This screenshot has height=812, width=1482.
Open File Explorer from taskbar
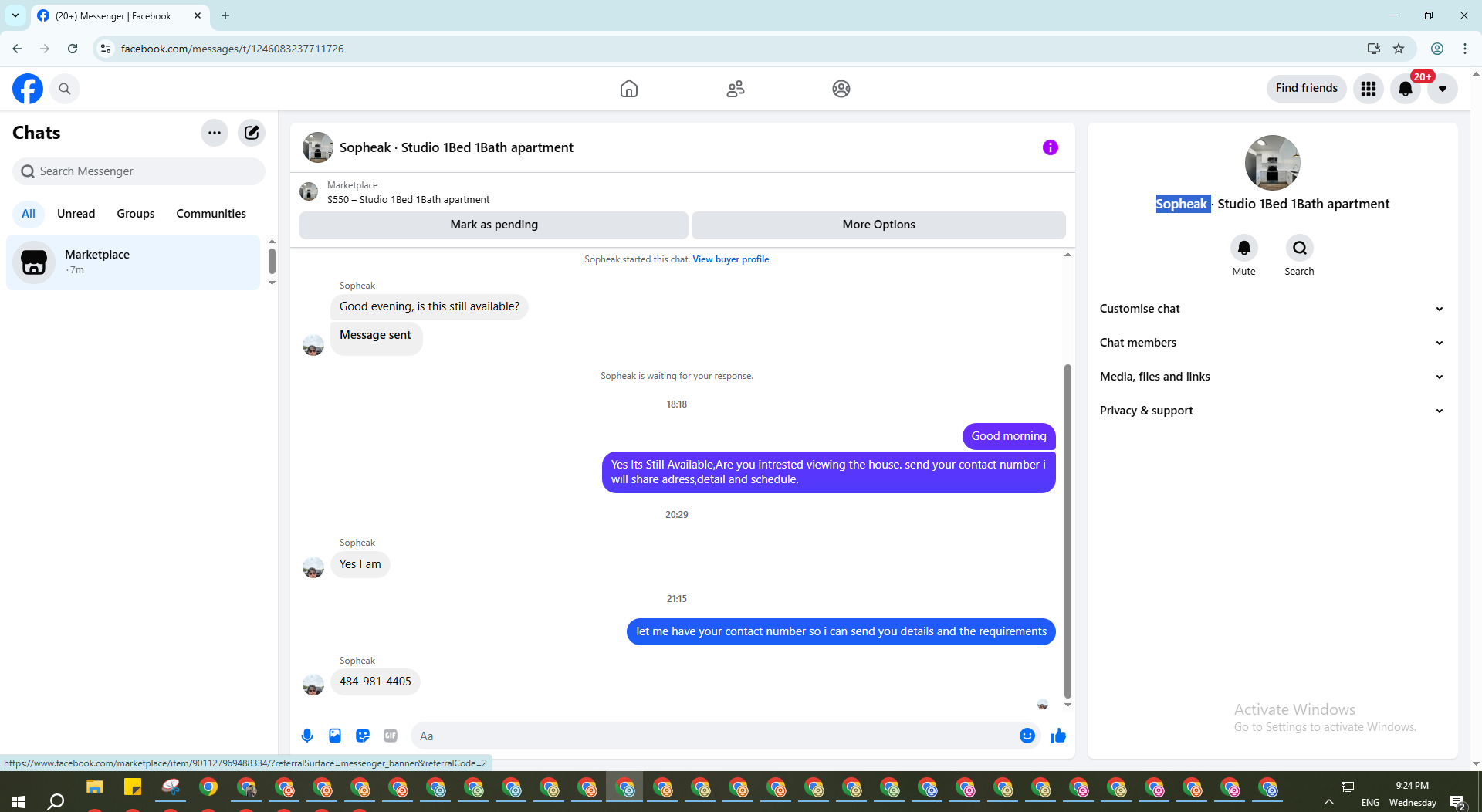95,787
